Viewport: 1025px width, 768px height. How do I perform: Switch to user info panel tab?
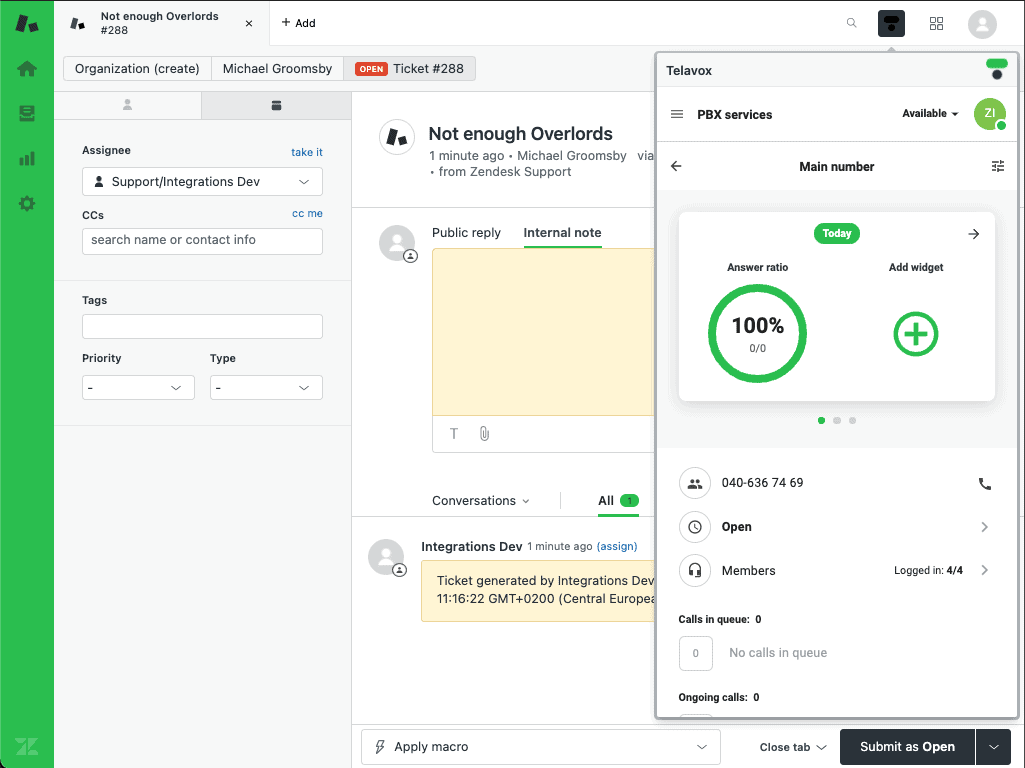pos(127,105)
